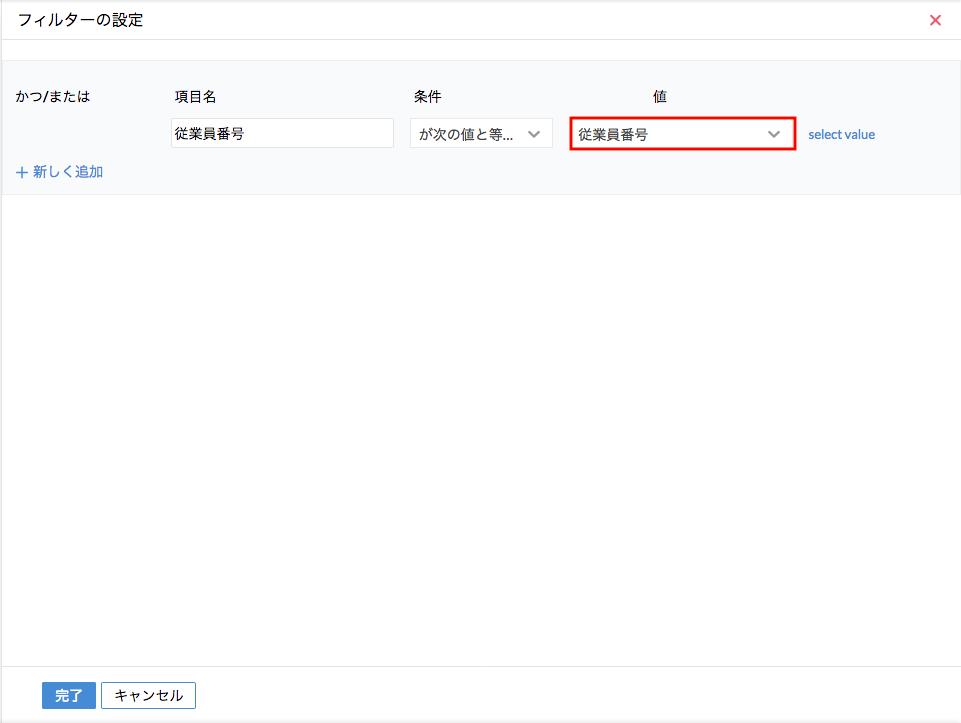Click the empty cell under かつ/または
The width and height of the screenshot is (961, 723).
pyautogui.click(x=80, y=134)
